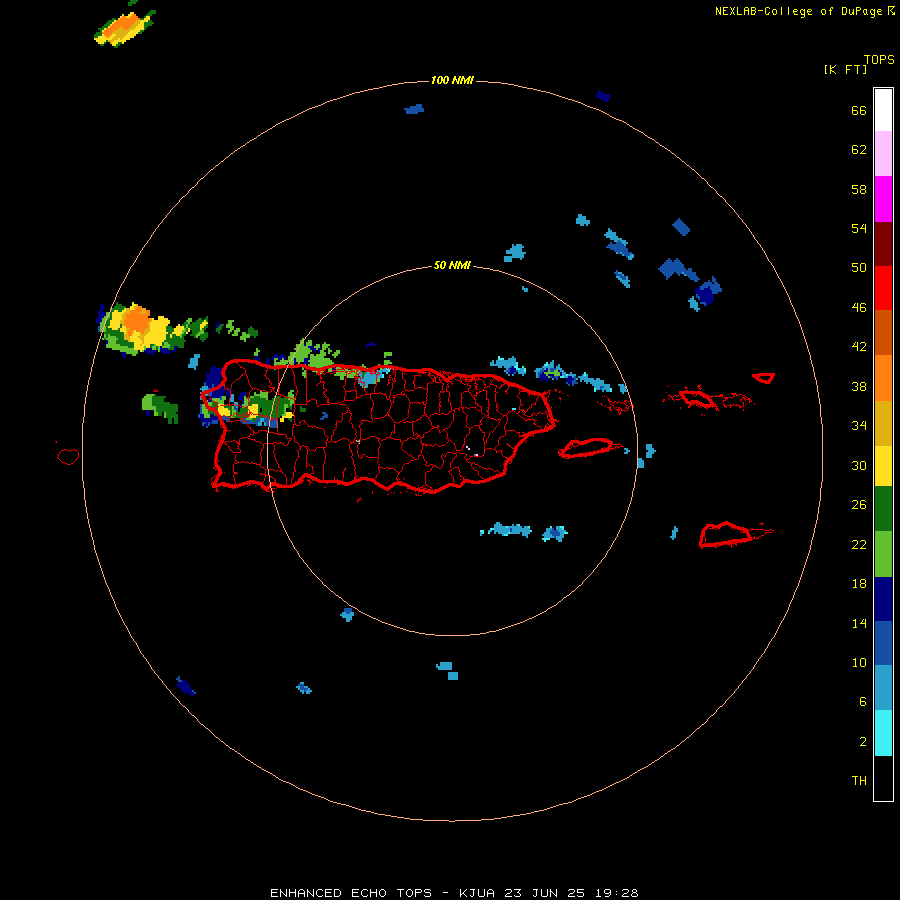Click the 6 legend value

tap(863, 702)
